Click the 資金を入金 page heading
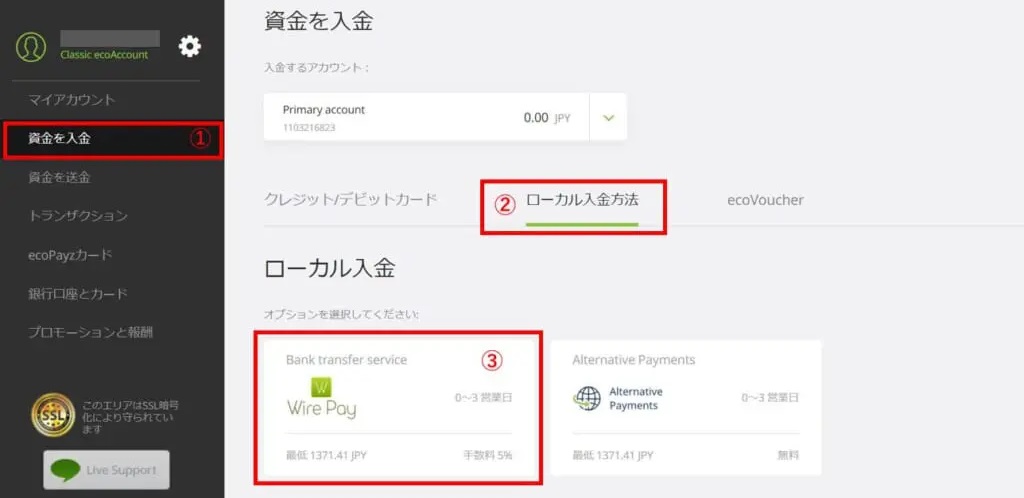 (319, 22)
